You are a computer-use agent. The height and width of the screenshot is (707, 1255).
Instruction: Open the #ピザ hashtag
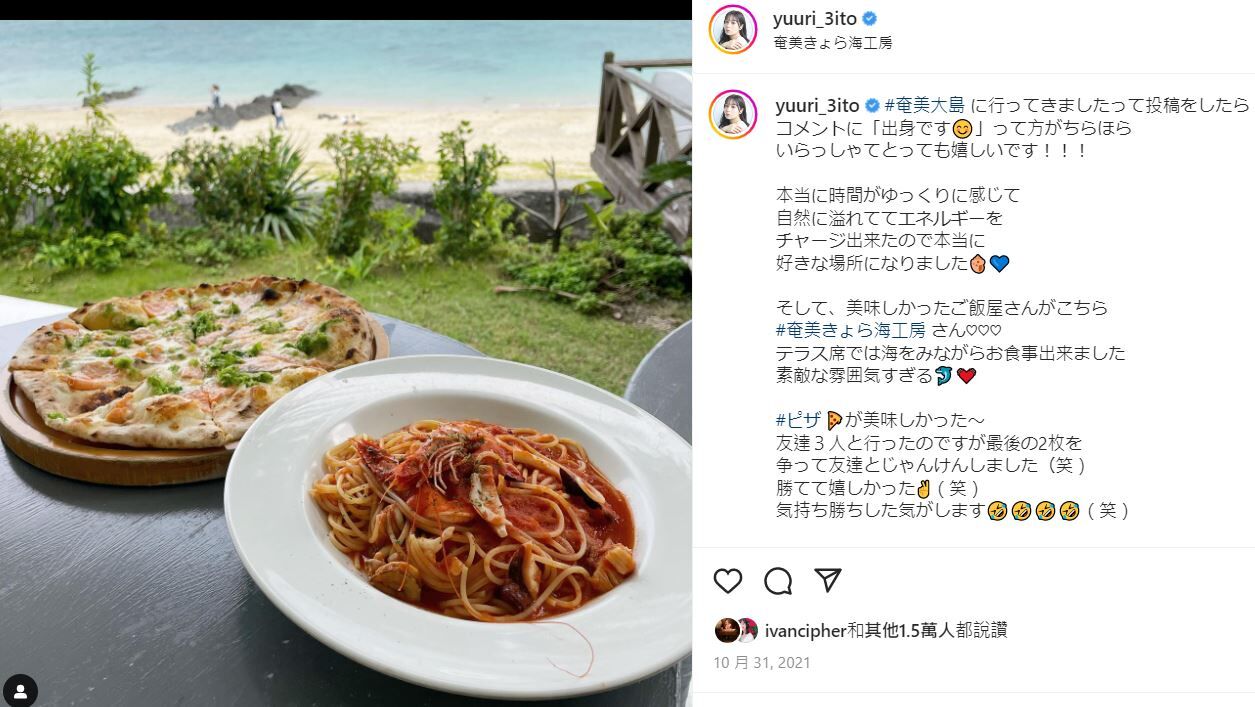[798, 420]
